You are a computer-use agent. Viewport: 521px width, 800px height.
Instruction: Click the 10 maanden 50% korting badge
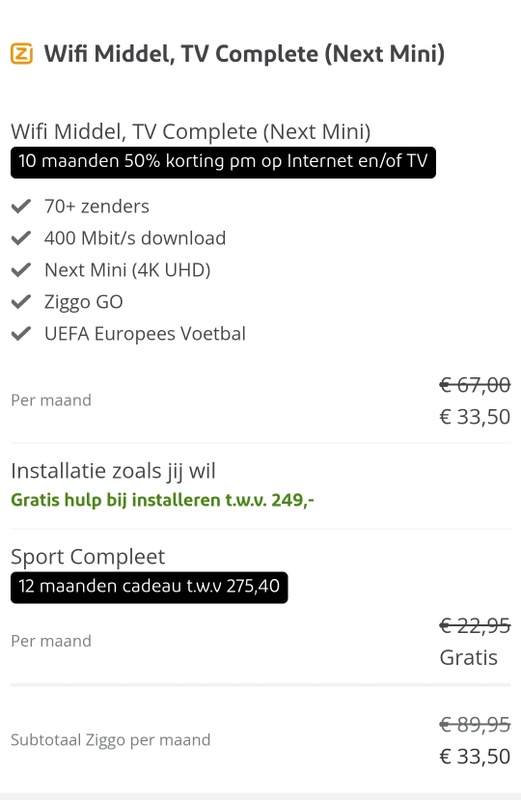tap(223, 162)
